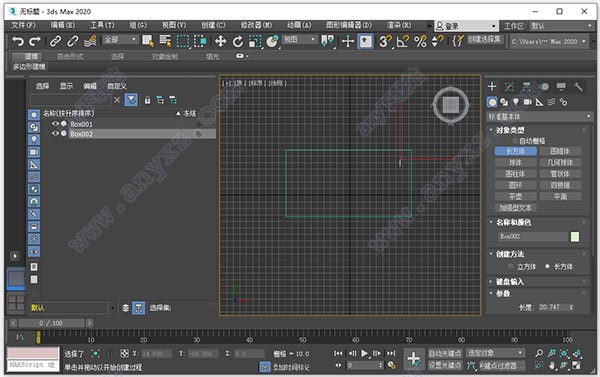
Task: Select the Link tool chain icon
Action: pyautogui.click(x=56, y=41)
